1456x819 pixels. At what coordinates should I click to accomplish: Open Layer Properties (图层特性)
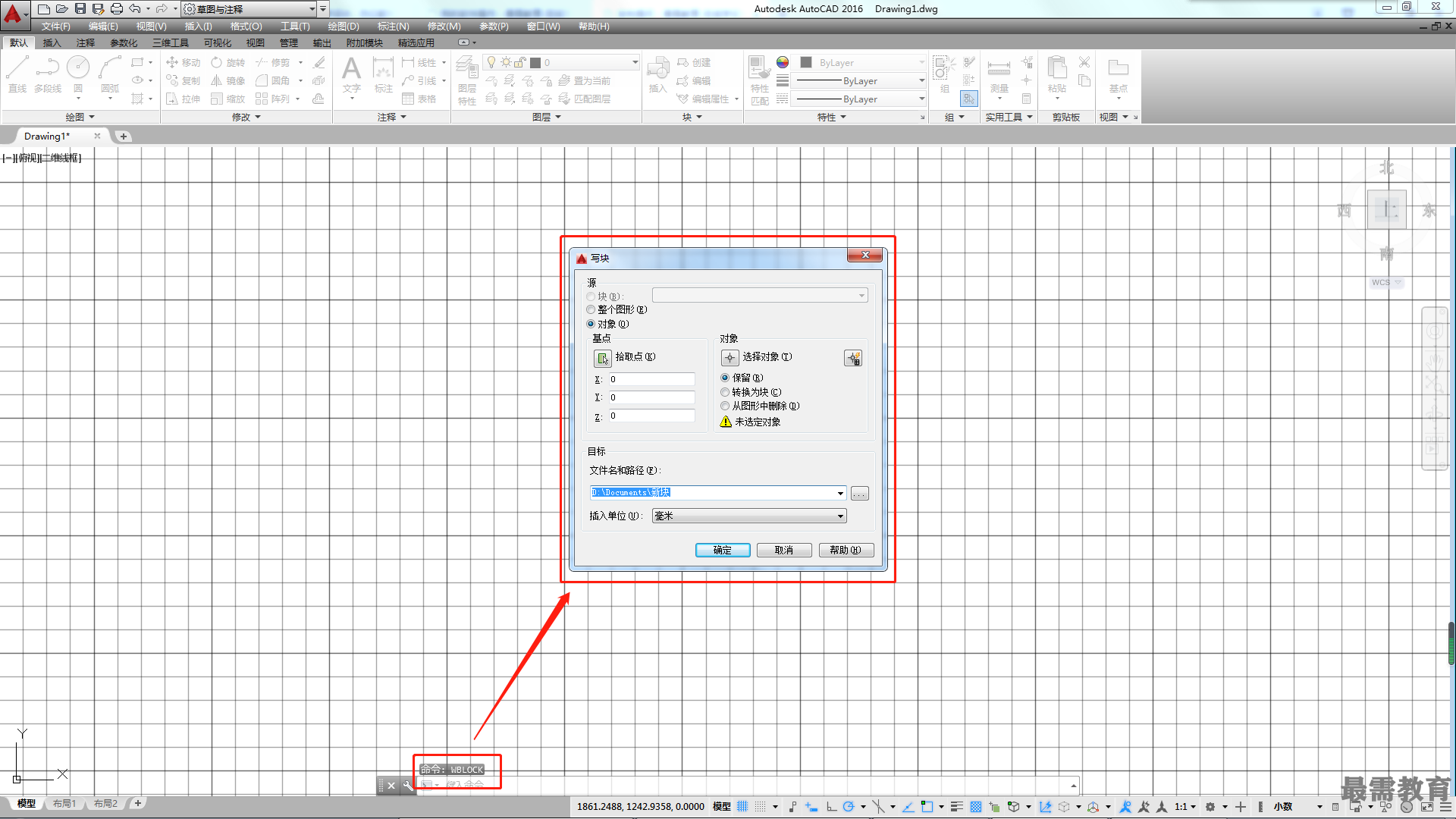coord(467,80)
